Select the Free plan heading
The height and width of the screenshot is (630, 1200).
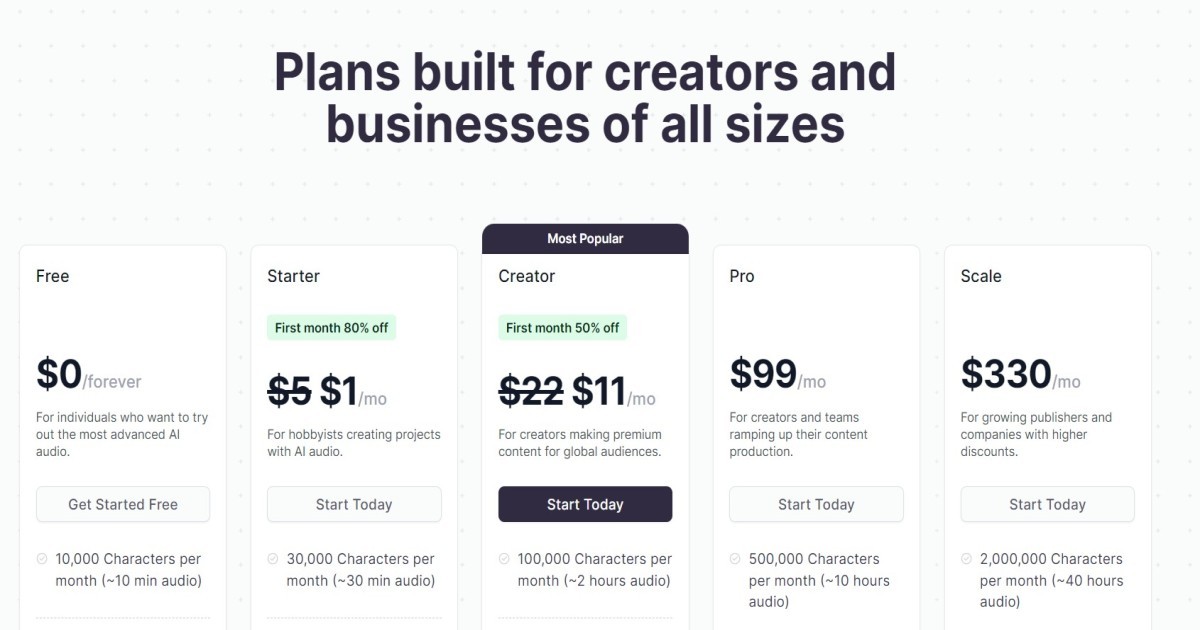(52, 276)
